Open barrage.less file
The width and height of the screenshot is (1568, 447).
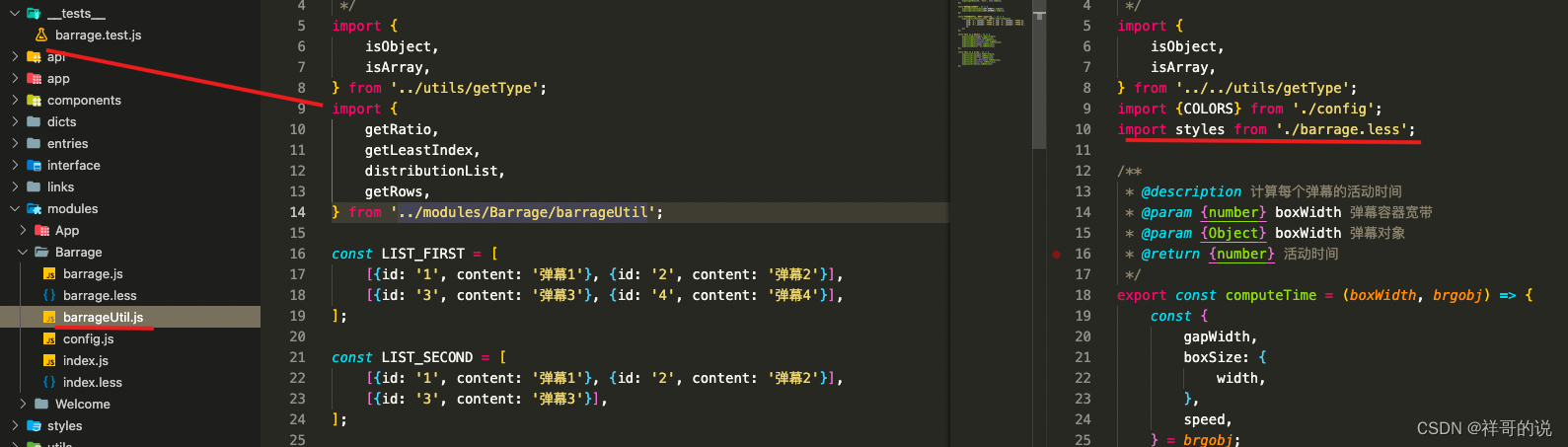(100, 296)
